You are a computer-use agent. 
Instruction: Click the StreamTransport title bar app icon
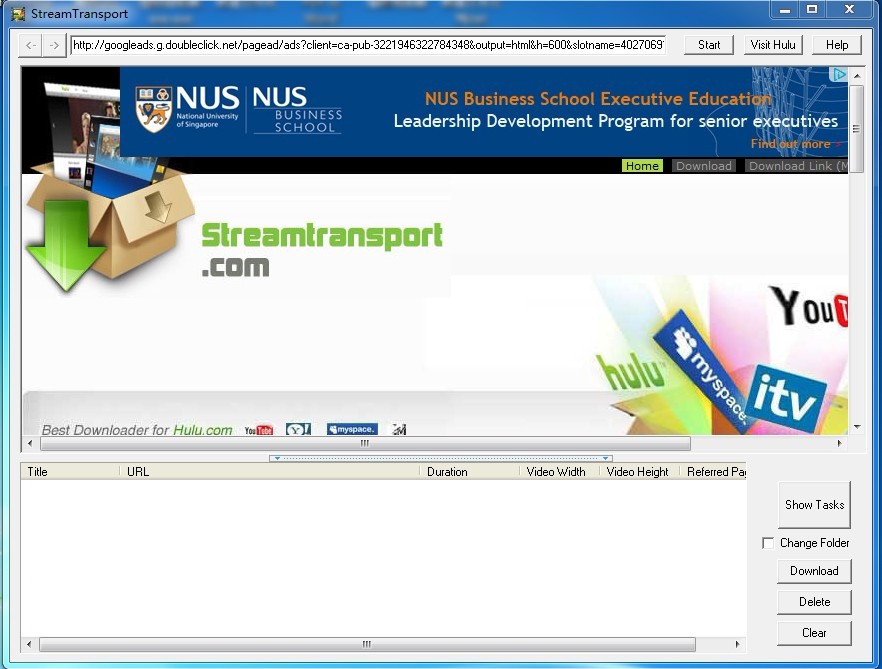click(17, 14)
